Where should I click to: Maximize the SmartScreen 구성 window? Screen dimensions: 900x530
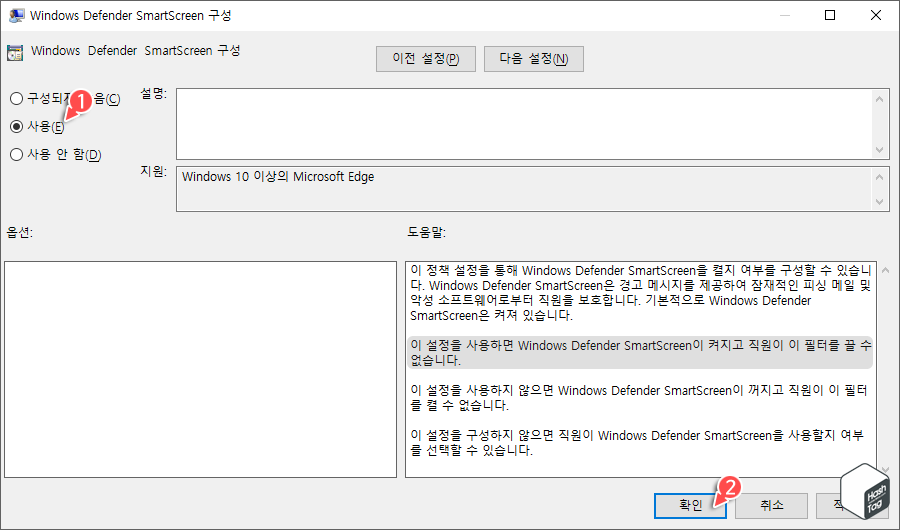pyautogui.click(x=830, y=16)
